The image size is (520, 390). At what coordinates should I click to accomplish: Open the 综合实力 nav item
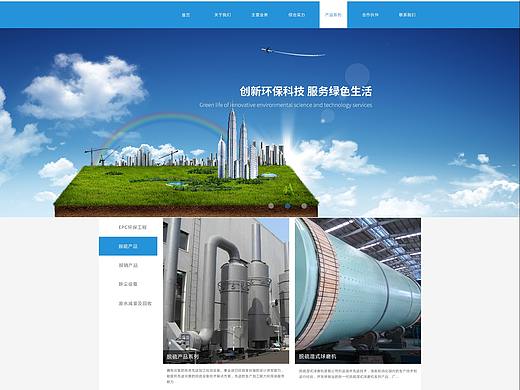pos(296,15)
